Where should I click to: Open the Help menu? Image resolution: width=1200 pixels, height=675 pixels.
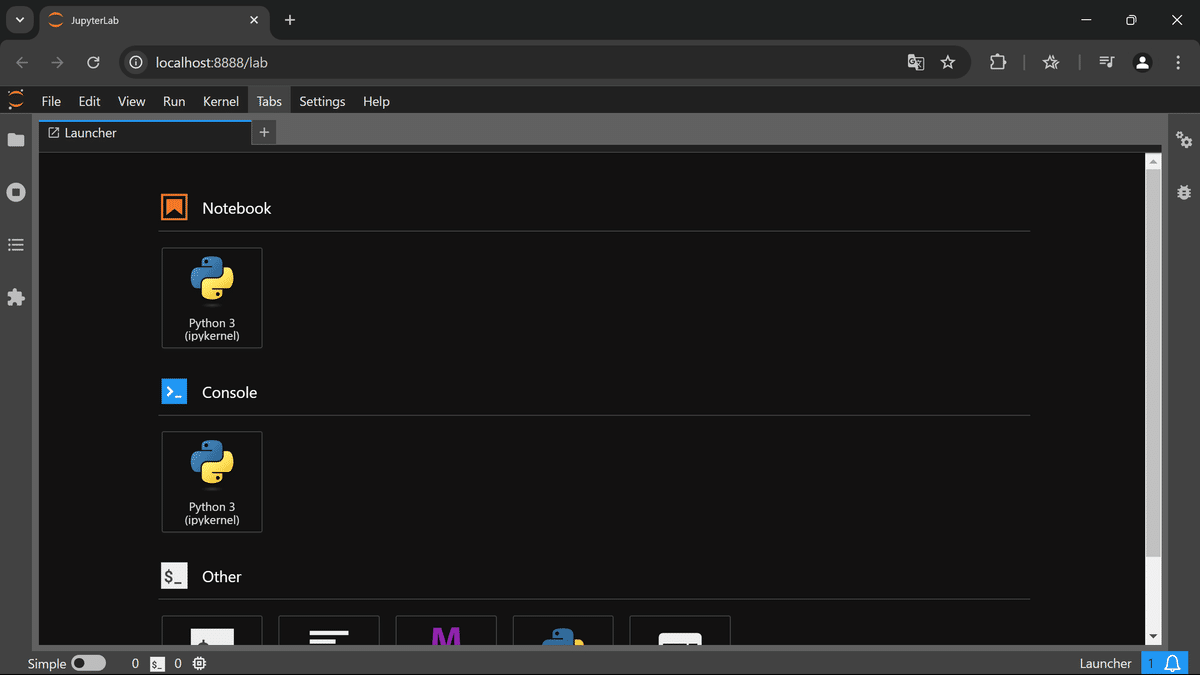tap(376, 101)
